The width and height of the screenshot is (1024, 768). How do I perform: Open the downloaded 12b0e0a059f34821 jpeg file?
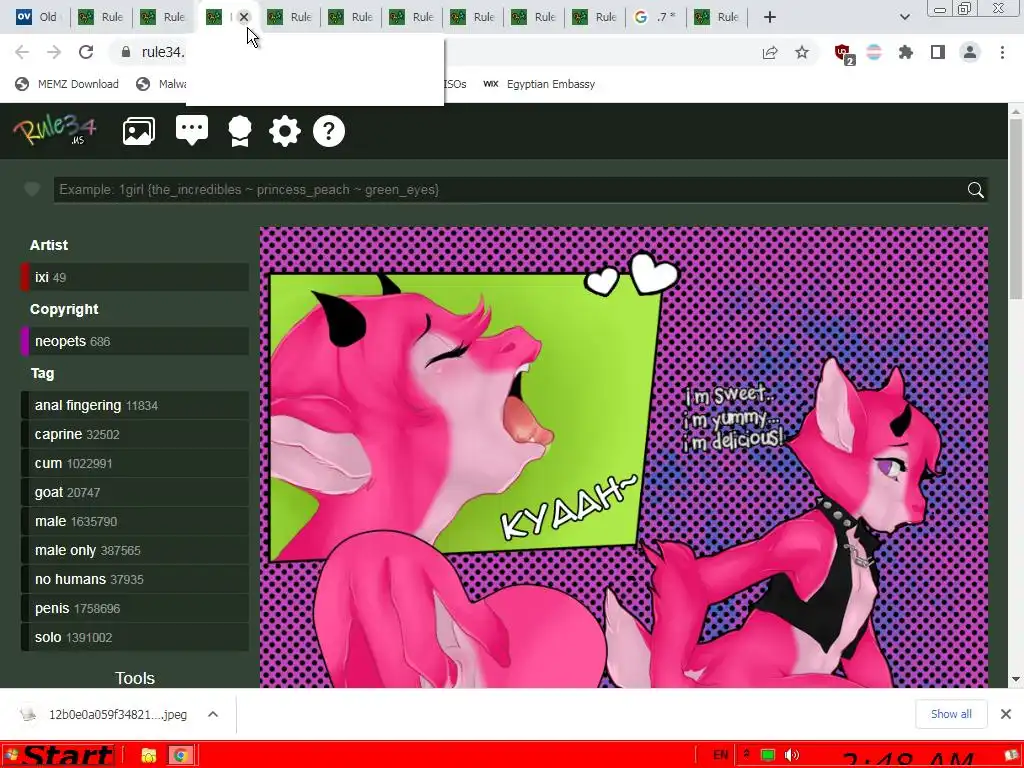[104, 714]
